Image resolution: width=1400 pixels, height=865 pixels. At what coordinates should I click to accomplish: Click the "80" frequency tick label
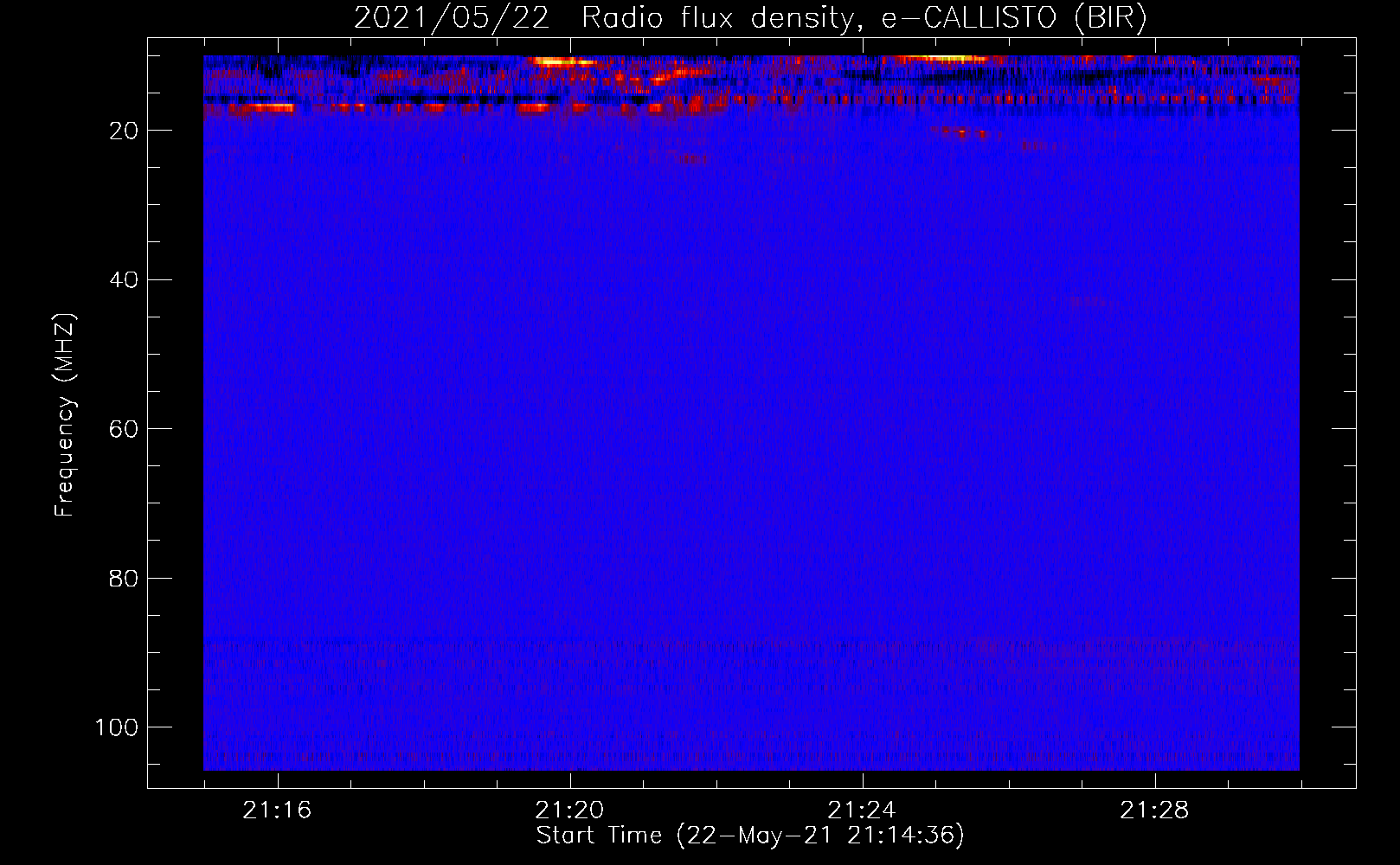124,578
